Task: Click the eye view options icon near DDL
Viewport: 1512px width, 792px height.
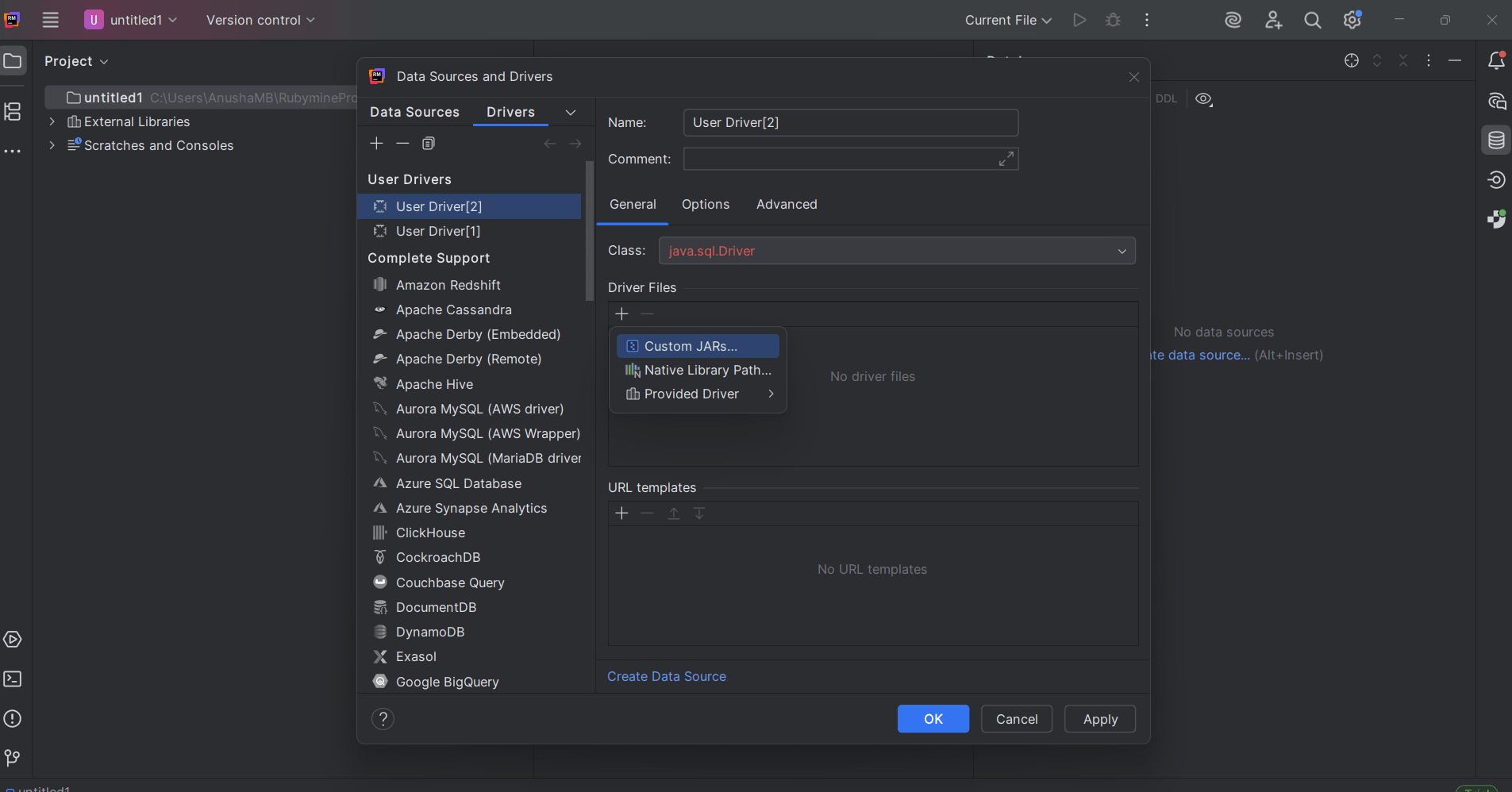Action: point(1203,98)
